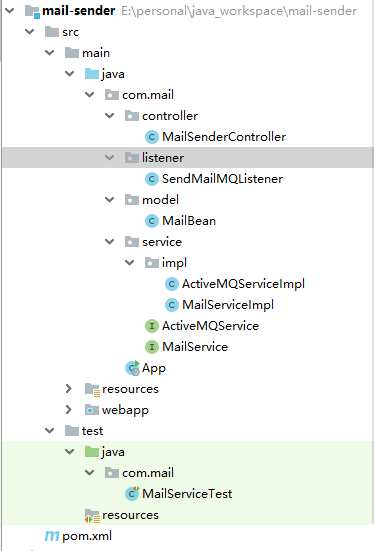Image resolution: width=374 pixels, height=551 pixels.
Task: Click the package icon of com.mail under main
Action: 112,95
